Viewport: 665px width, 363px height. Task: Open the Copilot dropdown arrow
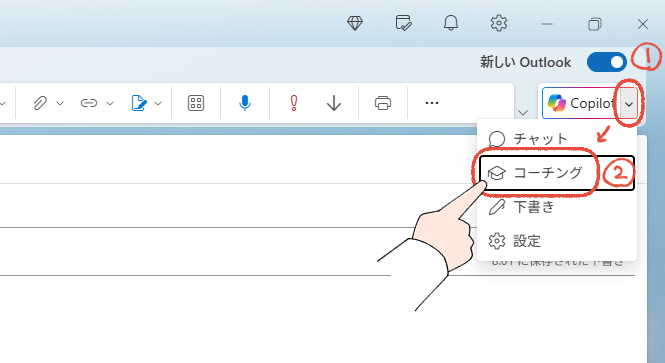coord(629,103)
